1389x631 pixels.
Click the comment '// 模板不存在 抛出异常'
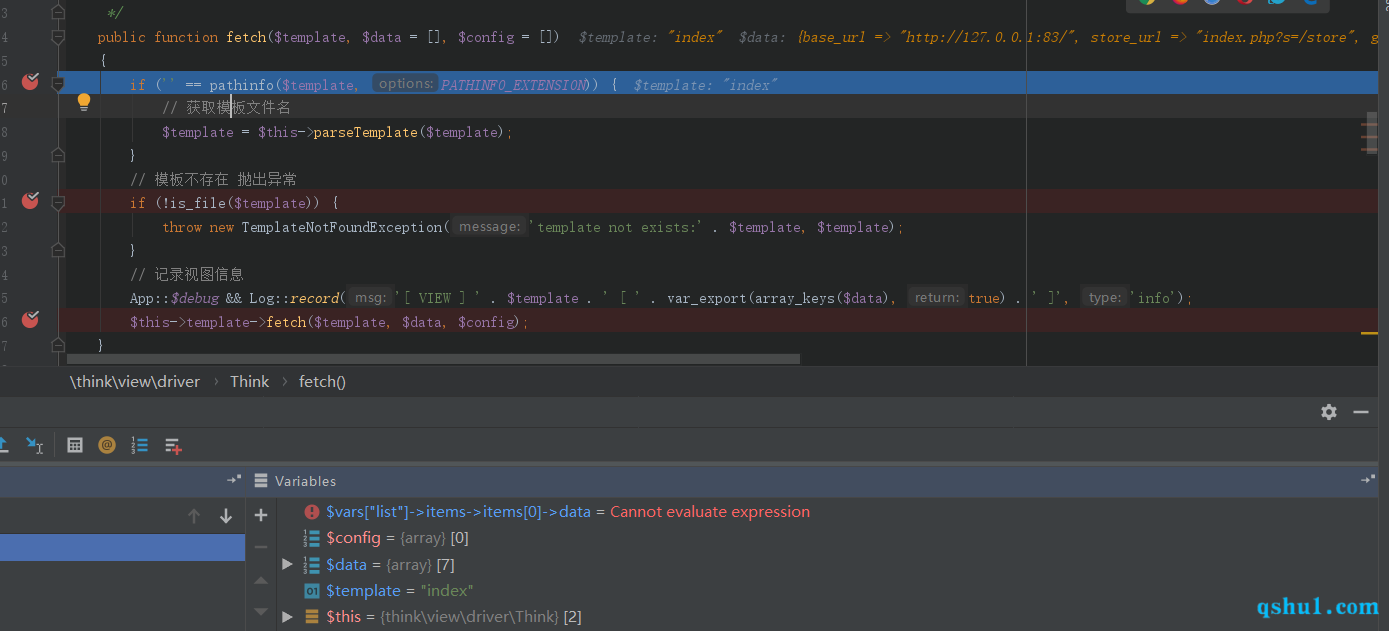[x=213, y=179]
